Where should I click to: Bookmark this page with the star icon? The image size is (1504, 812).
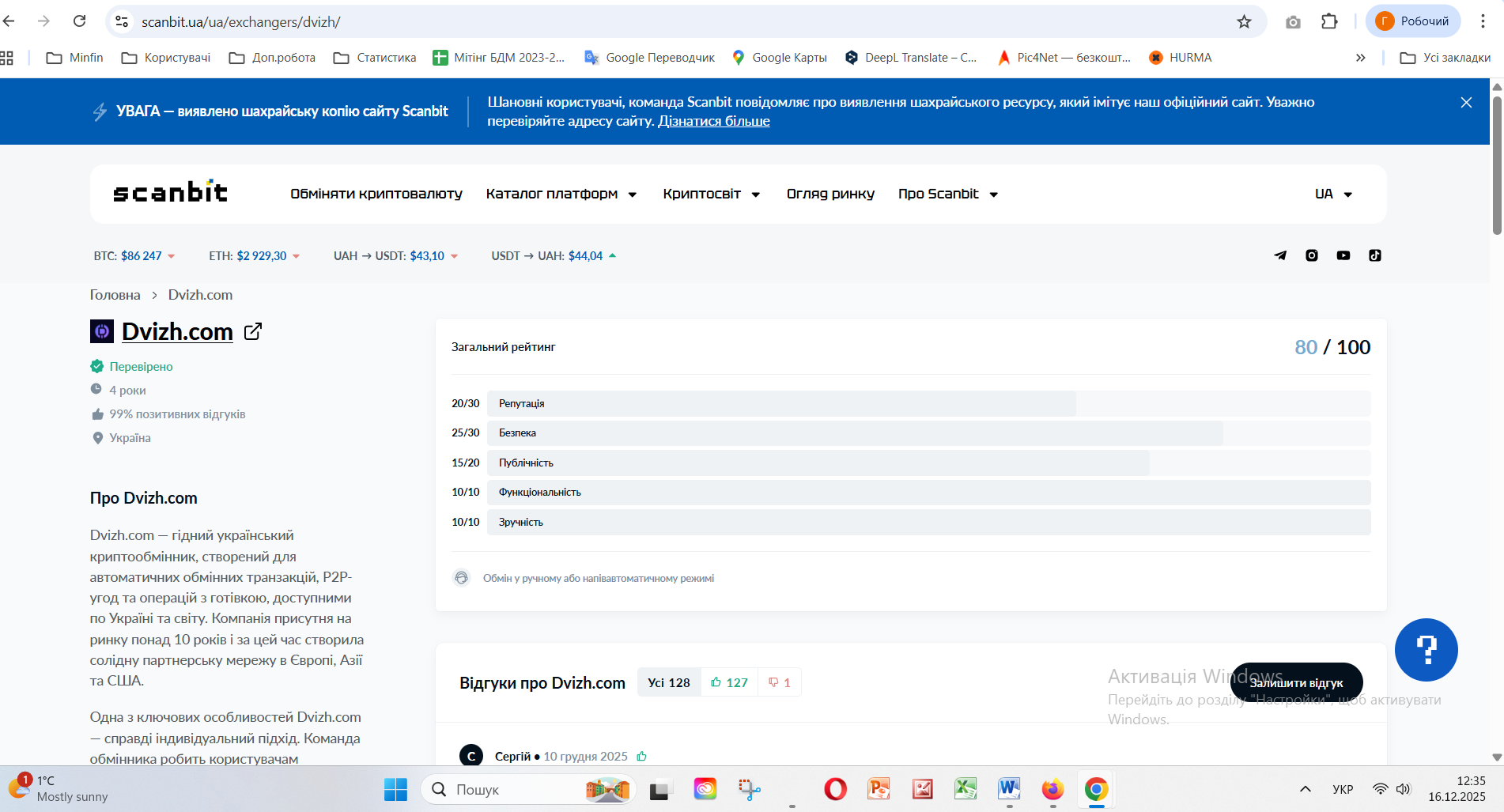coord(1244,21)
